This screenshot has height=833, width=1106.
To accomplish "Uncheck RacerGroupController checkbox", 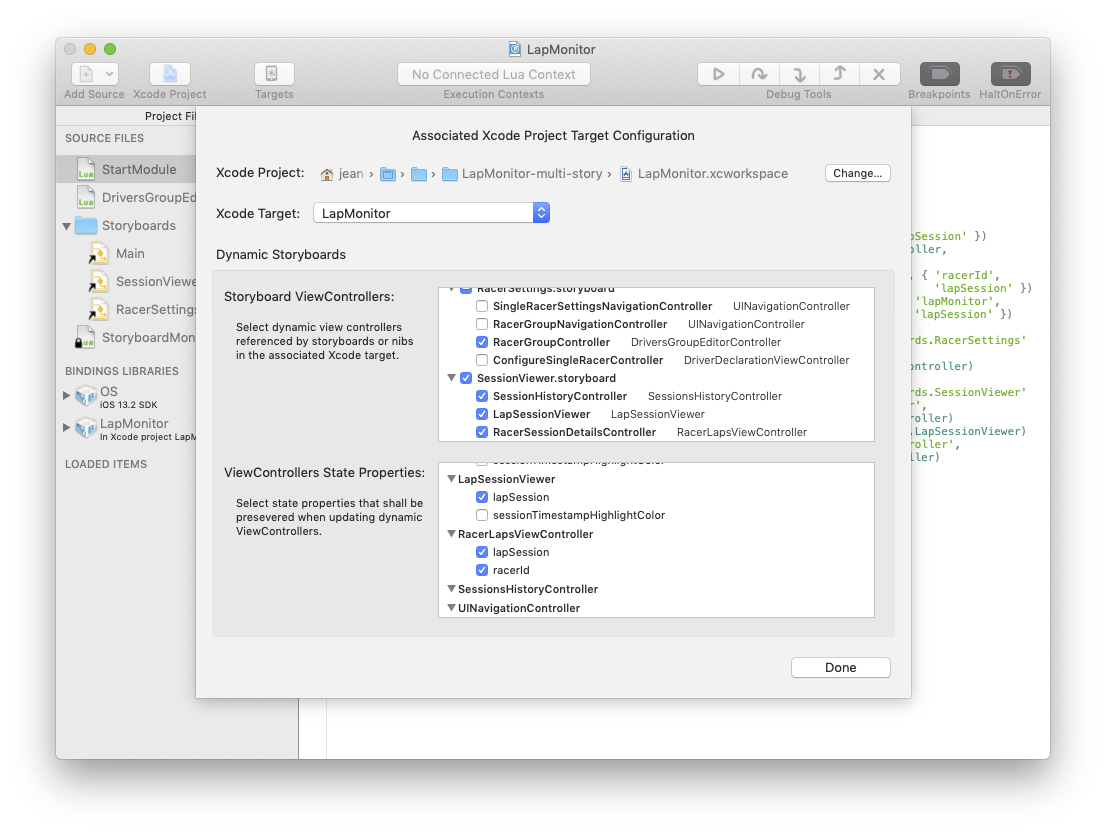I will 482,342.
